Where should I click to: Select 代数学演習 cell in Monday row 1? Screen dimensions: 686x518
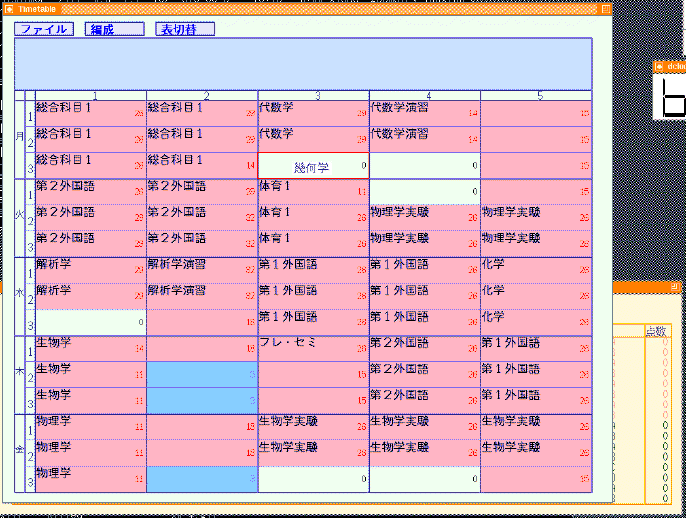coord(424,113)
